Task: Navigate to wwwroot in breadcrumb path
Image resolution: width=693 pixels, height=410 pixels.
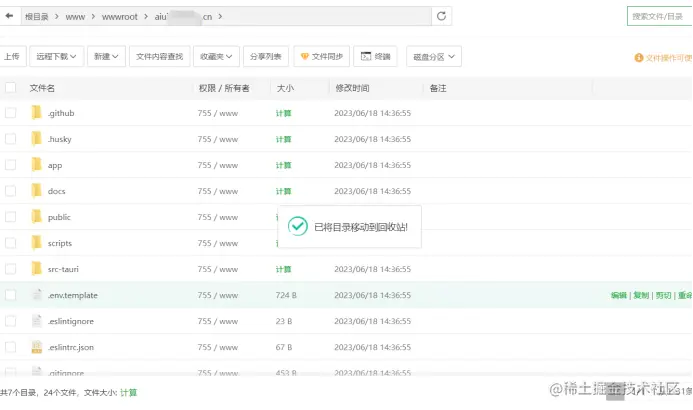Action: [119, 17]
